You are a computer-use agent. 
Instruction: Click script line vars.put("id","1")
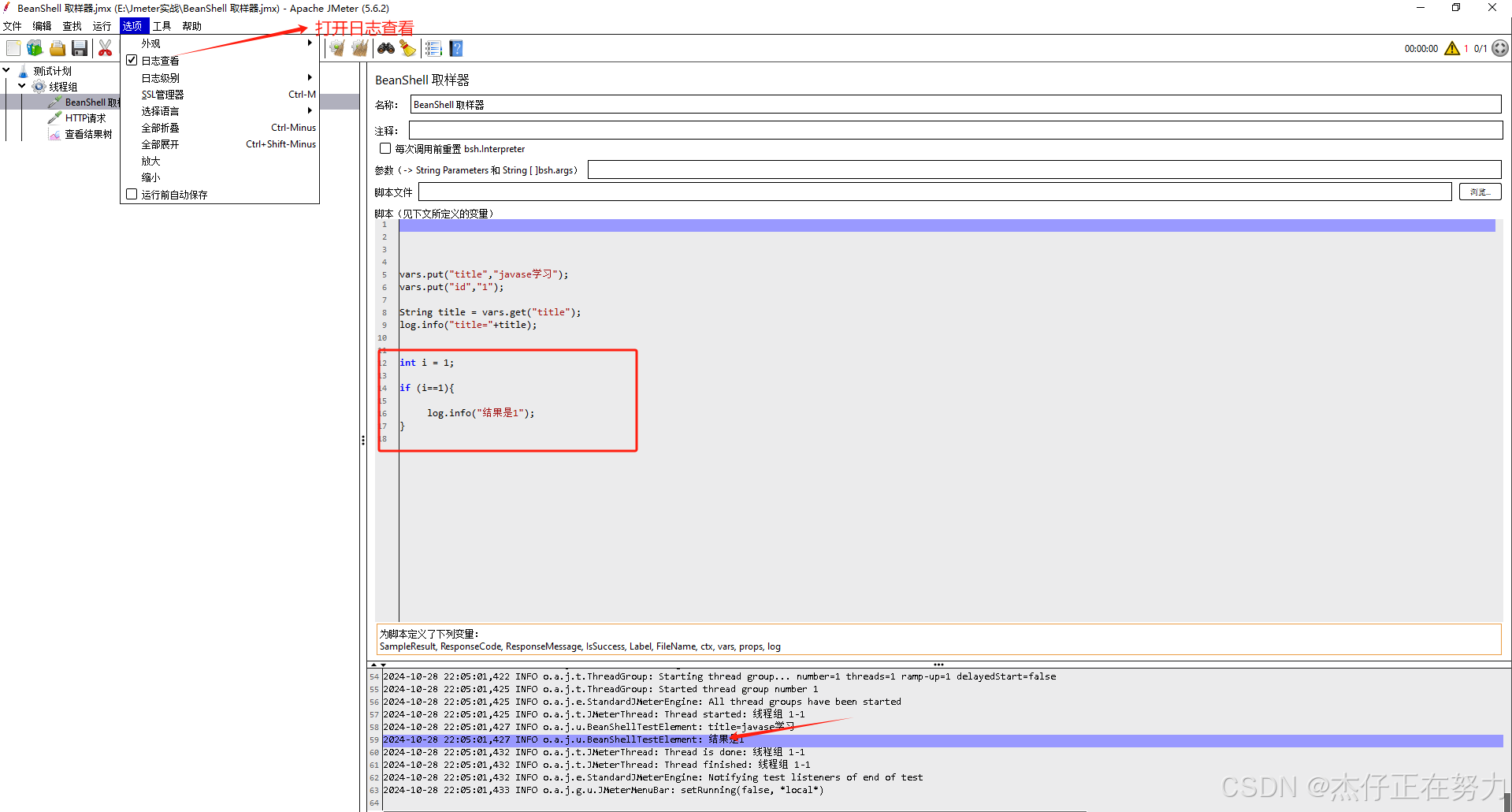451,287
